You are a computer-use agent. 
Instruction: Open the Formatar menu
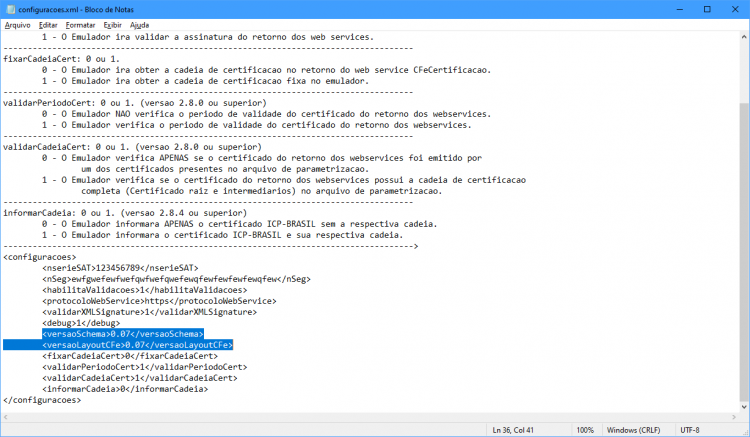point(80,25)
